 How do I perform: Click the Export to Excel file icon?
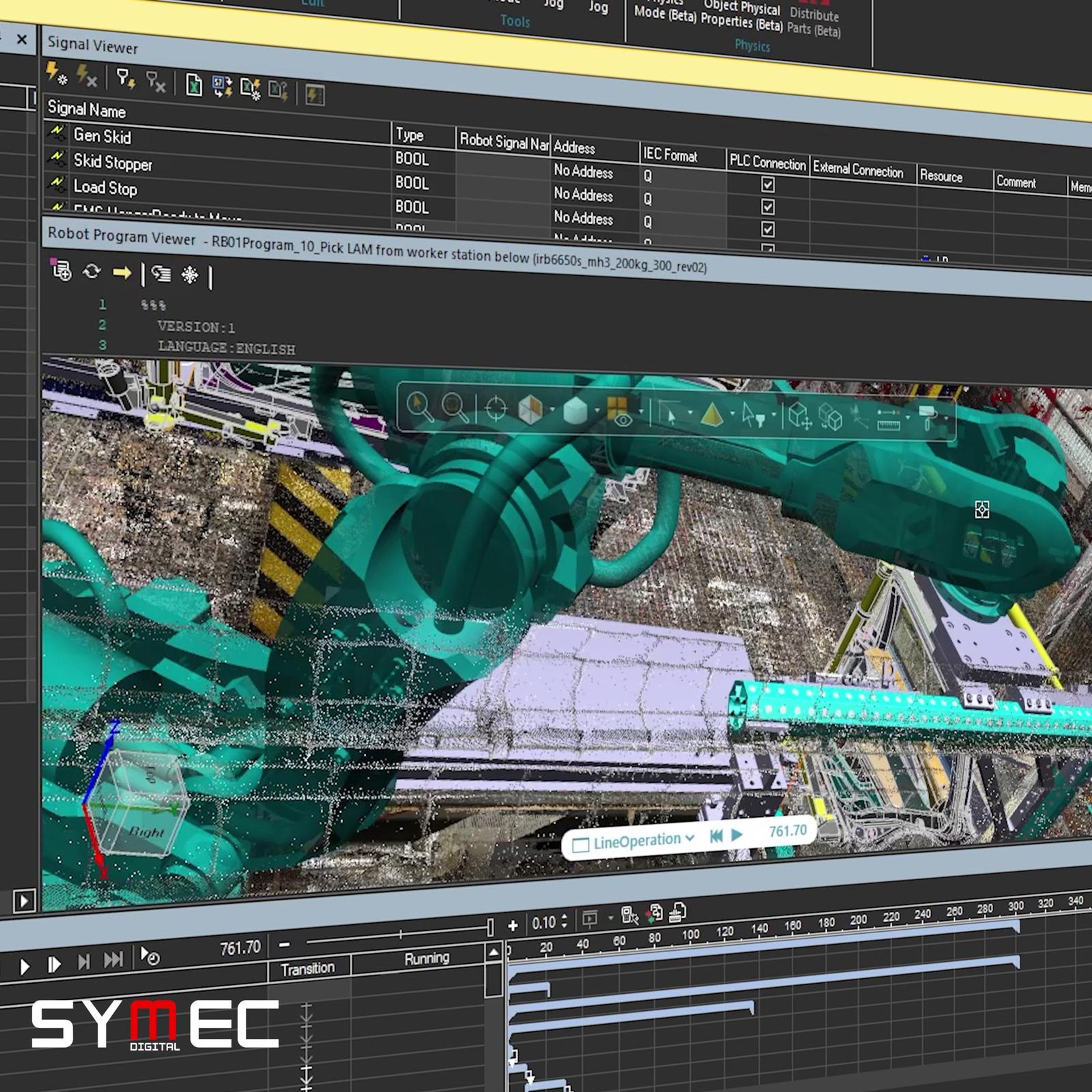[194, 86]
